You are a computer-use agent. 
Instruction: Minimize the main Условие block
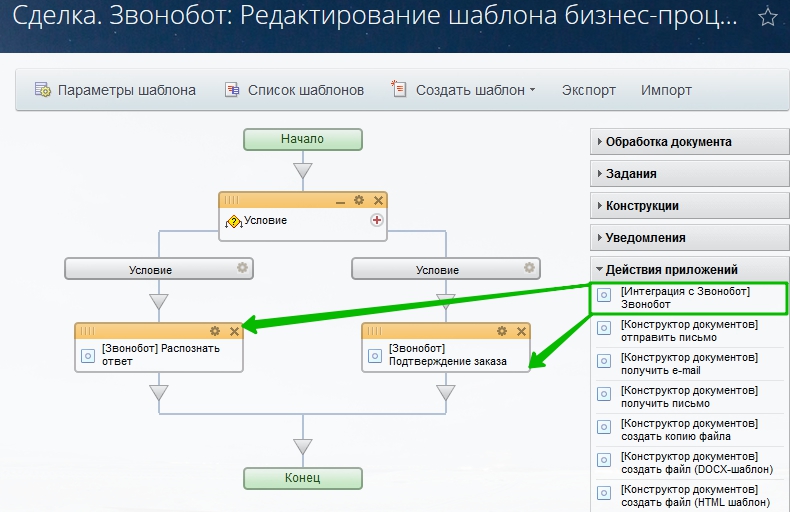point(340,201)
